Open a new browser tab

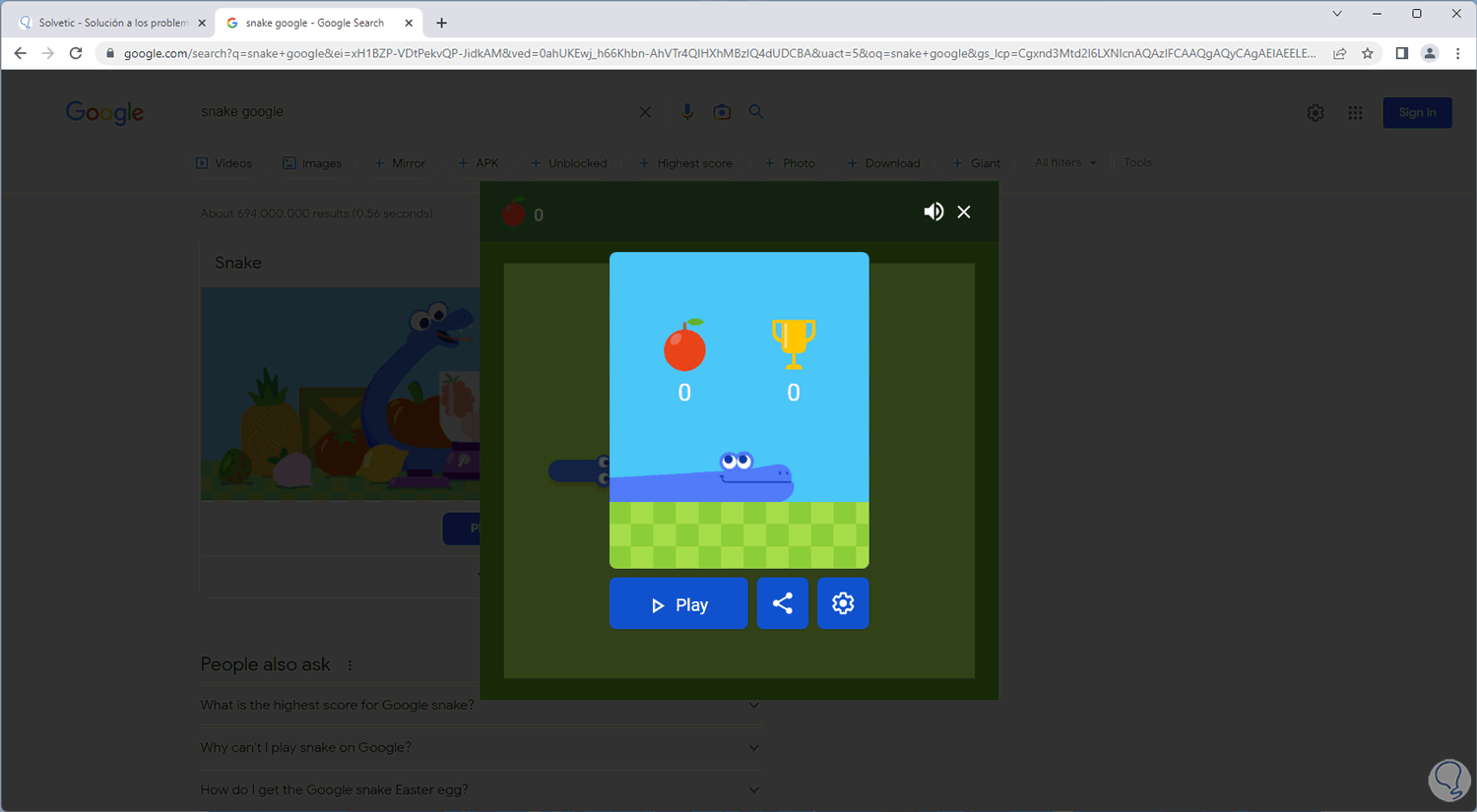(x=441, y=23)
